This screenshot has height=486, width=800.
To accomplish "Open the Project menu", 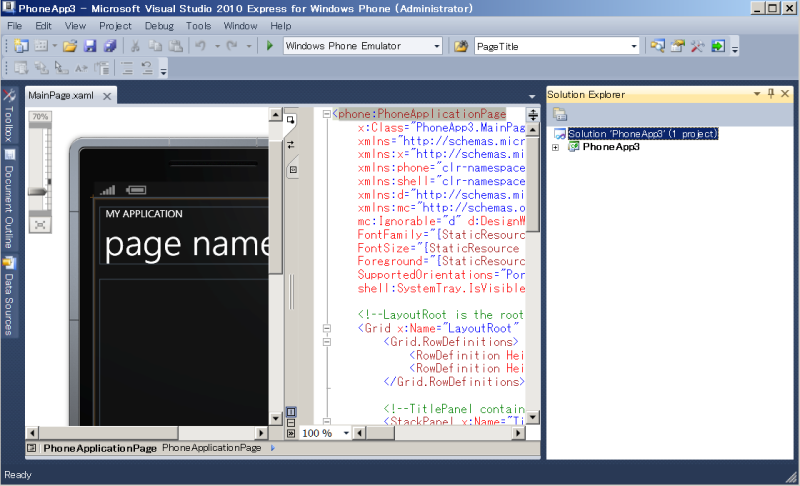I will [115, 26].
